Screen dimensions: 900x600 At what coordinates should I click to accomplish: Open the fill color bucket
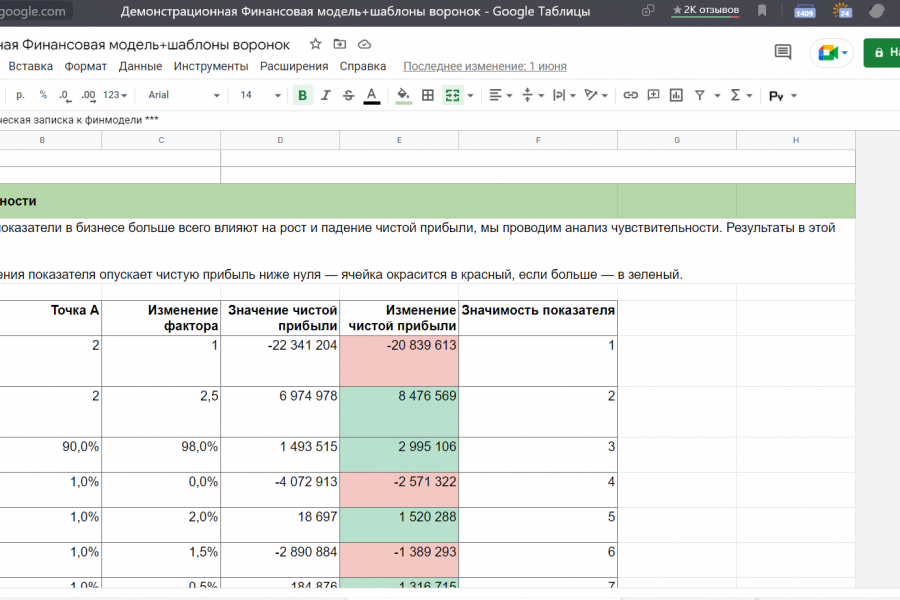pyautogui.click(x=403, y=95)
